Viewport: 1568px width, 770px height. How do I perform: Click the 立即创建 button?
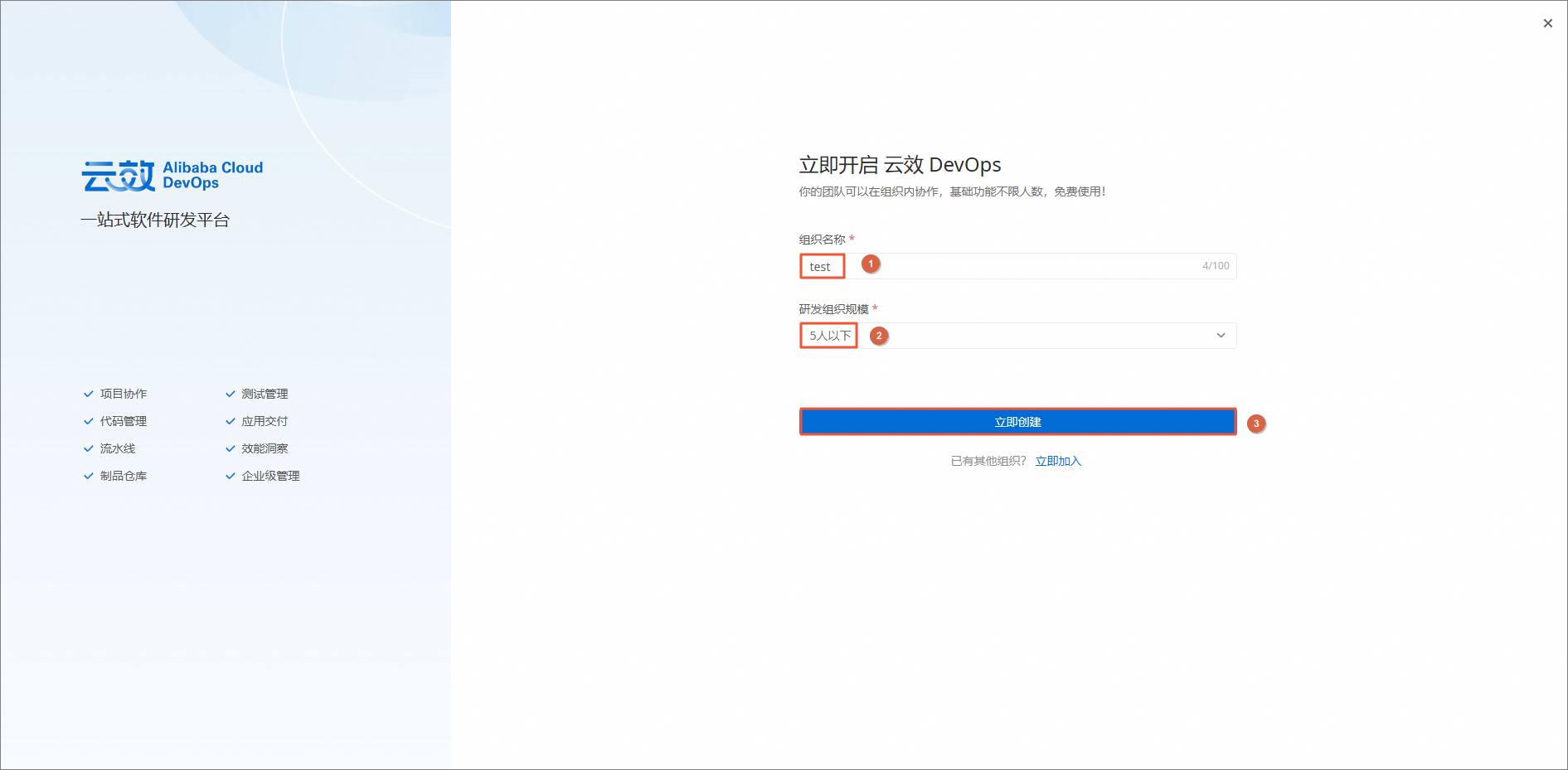(1017, 422)
